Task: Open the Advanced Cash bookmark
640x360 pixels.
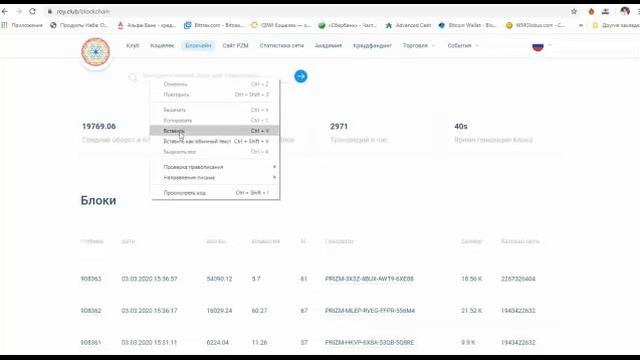Action: [x=408, y=25]
